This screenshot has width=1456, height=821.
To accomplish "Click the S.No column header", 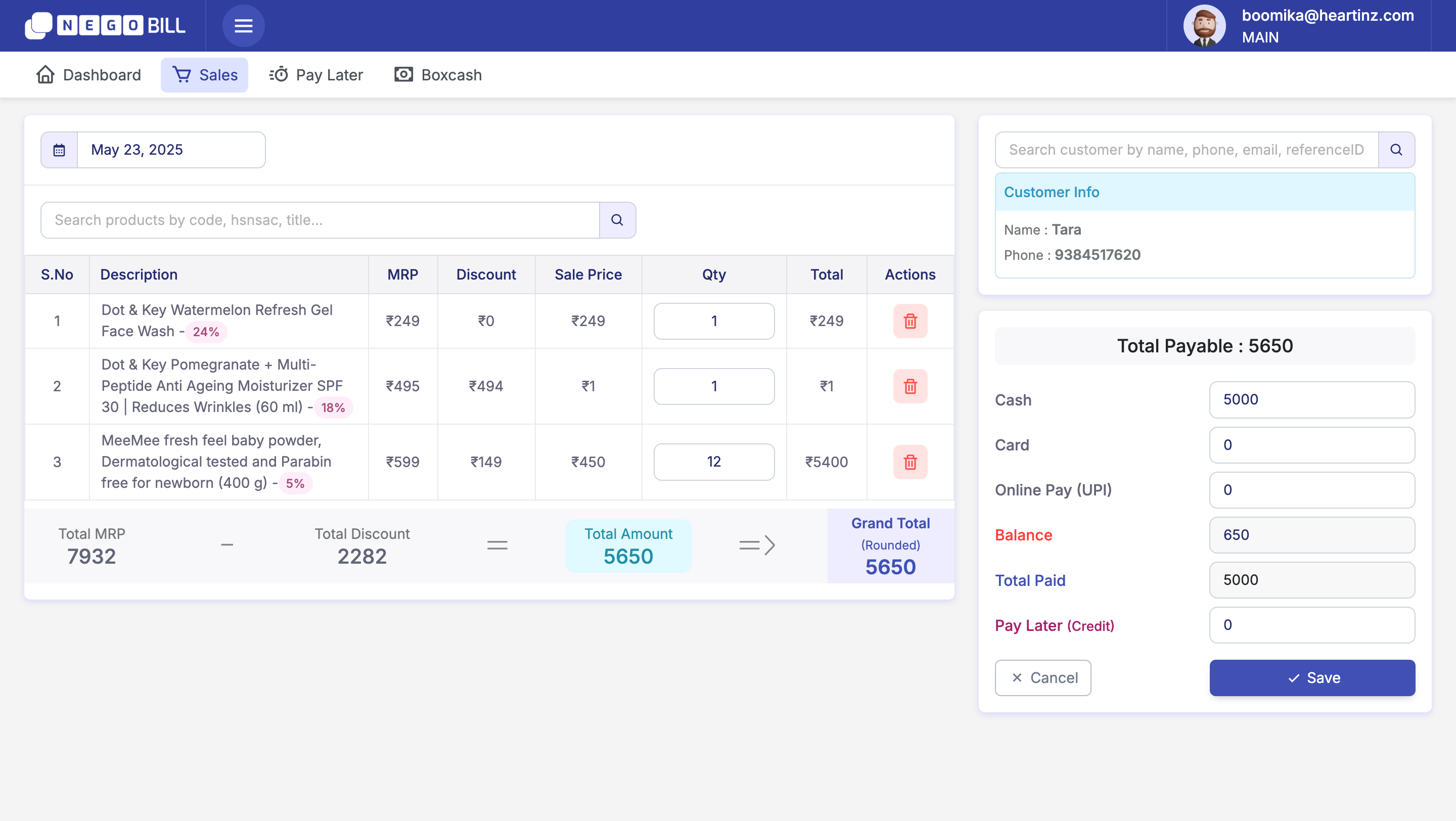I will (57, 275).
